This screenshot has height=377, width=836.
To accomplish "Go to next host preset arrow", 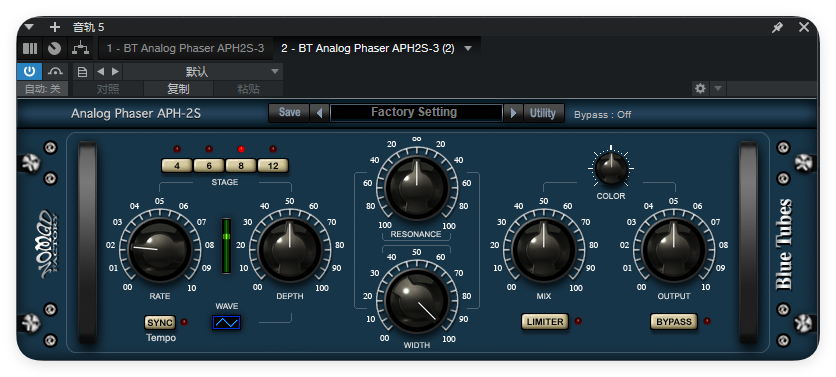I will click(x=115, y=72).
